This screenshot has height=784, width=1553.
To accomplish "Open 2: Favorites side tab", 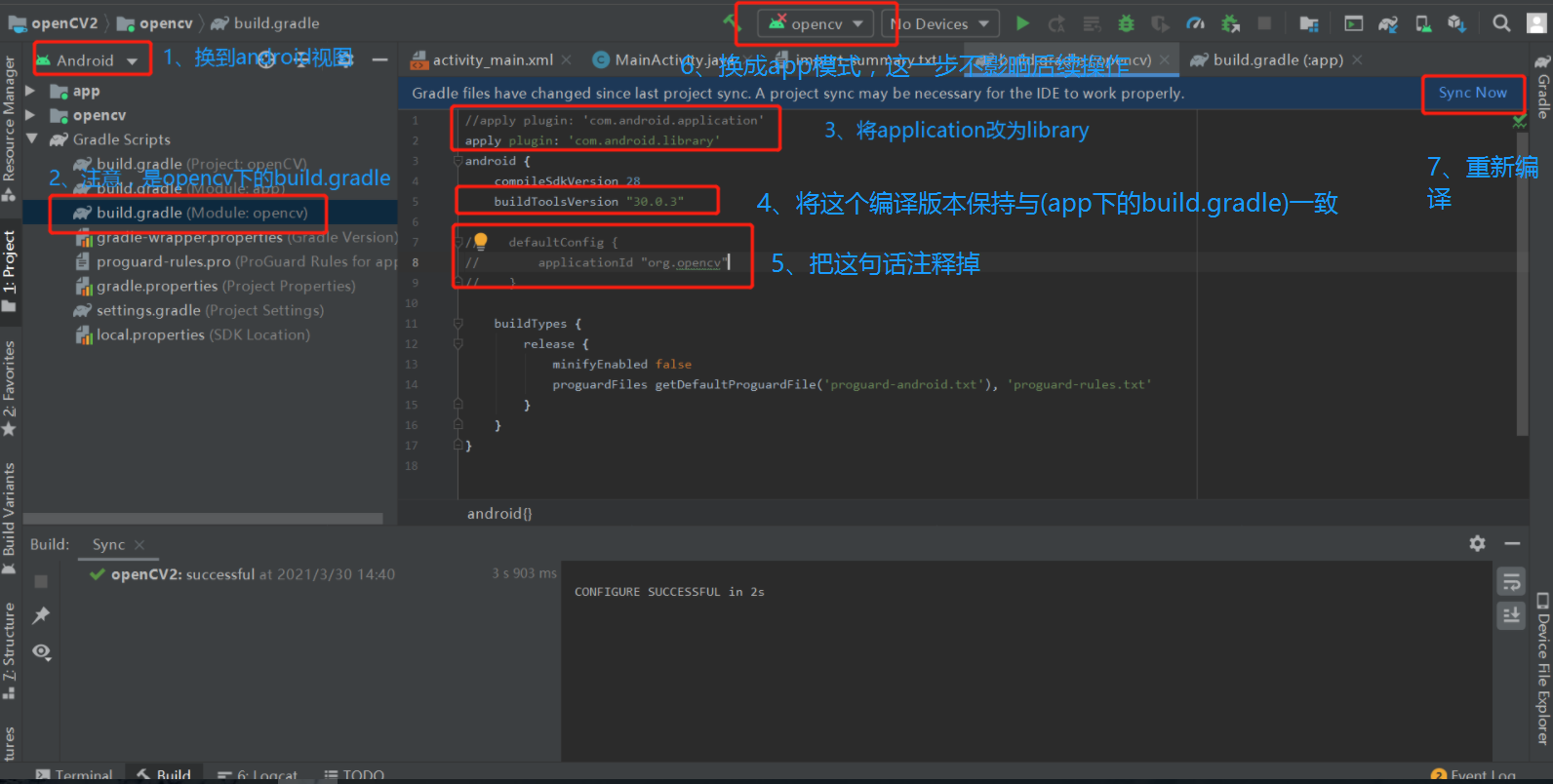I will [x=9, y=388].
